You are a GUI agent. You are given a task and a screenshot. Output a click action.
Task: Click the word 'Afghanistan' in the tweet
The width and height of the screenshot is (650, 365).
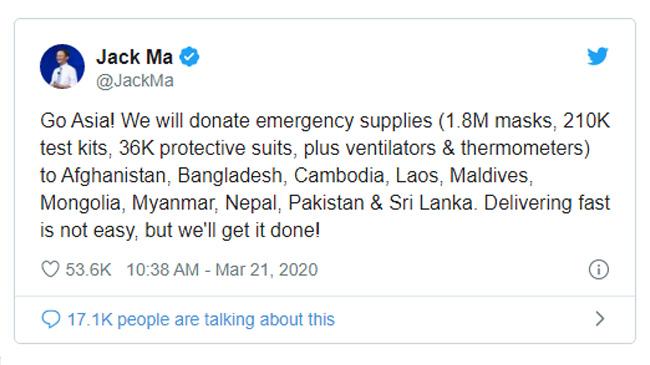point(116,175)
